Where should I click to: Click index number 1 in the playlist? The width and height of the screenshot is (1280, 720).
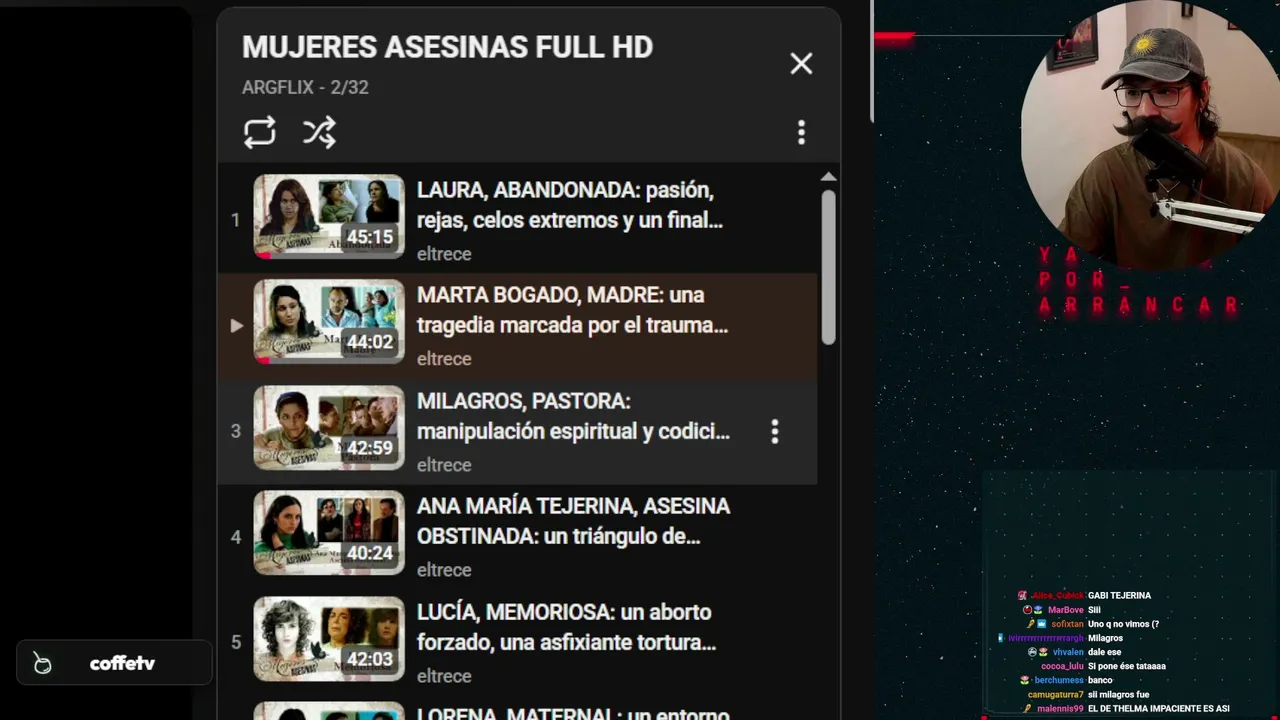click(x=236, y=220)
